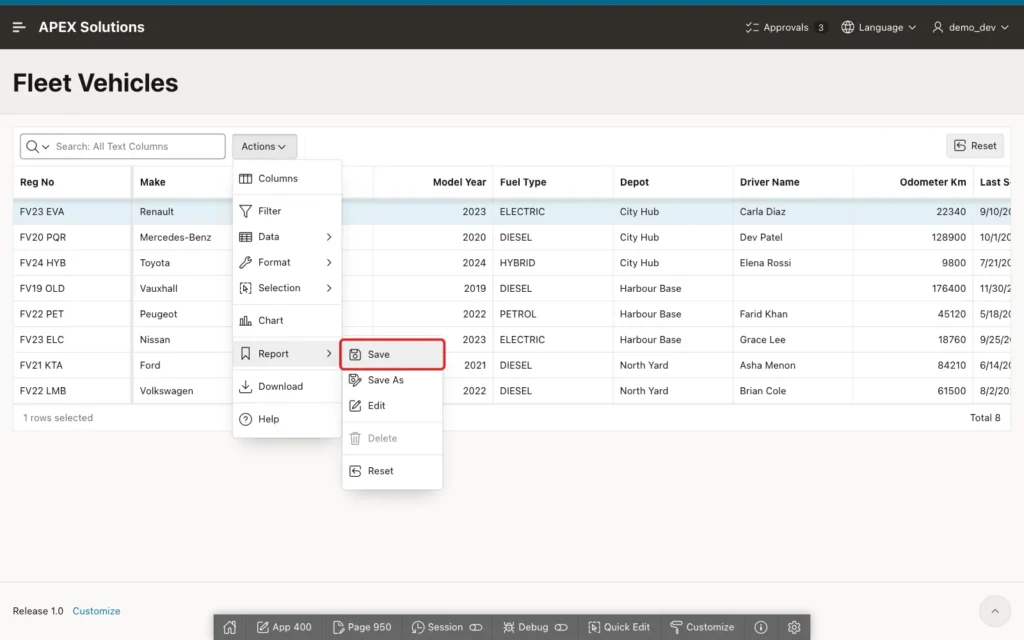Click the gear settings icon in developer toolbar
The width and height of the screenshot is (1024, 640).
tap(794, 628)
